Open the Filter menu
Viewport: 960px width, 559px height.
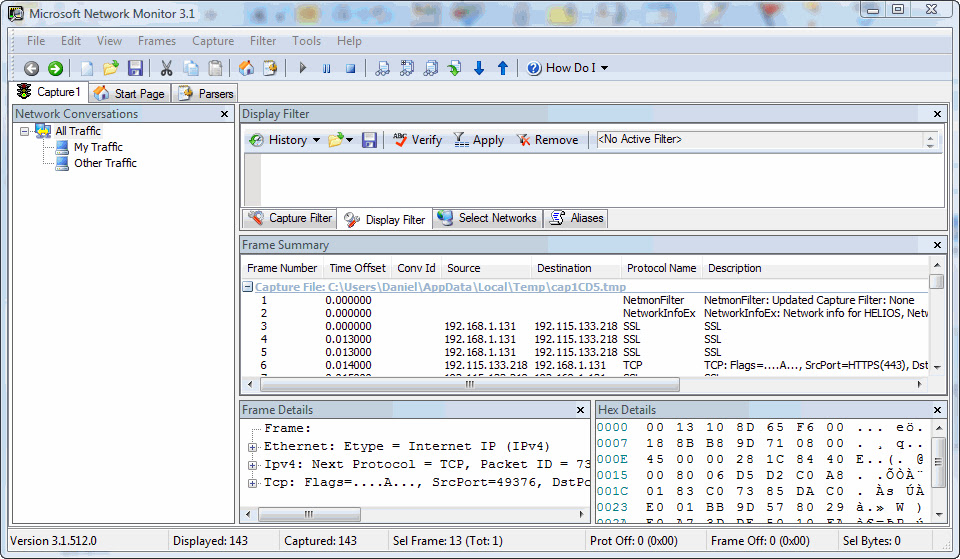coord(263,41)
